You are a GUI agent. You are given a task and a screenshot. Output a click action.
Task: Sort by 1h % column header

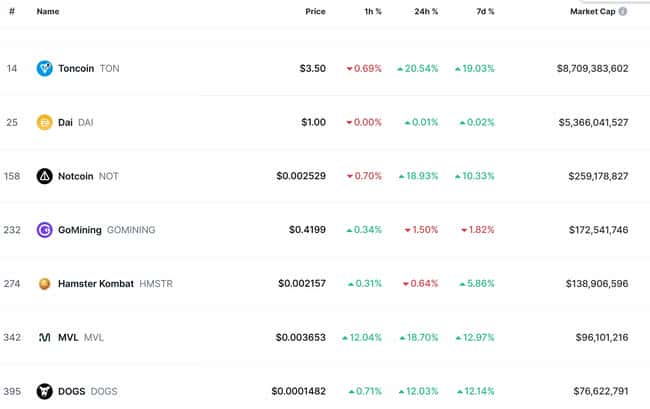click(371, 12)
